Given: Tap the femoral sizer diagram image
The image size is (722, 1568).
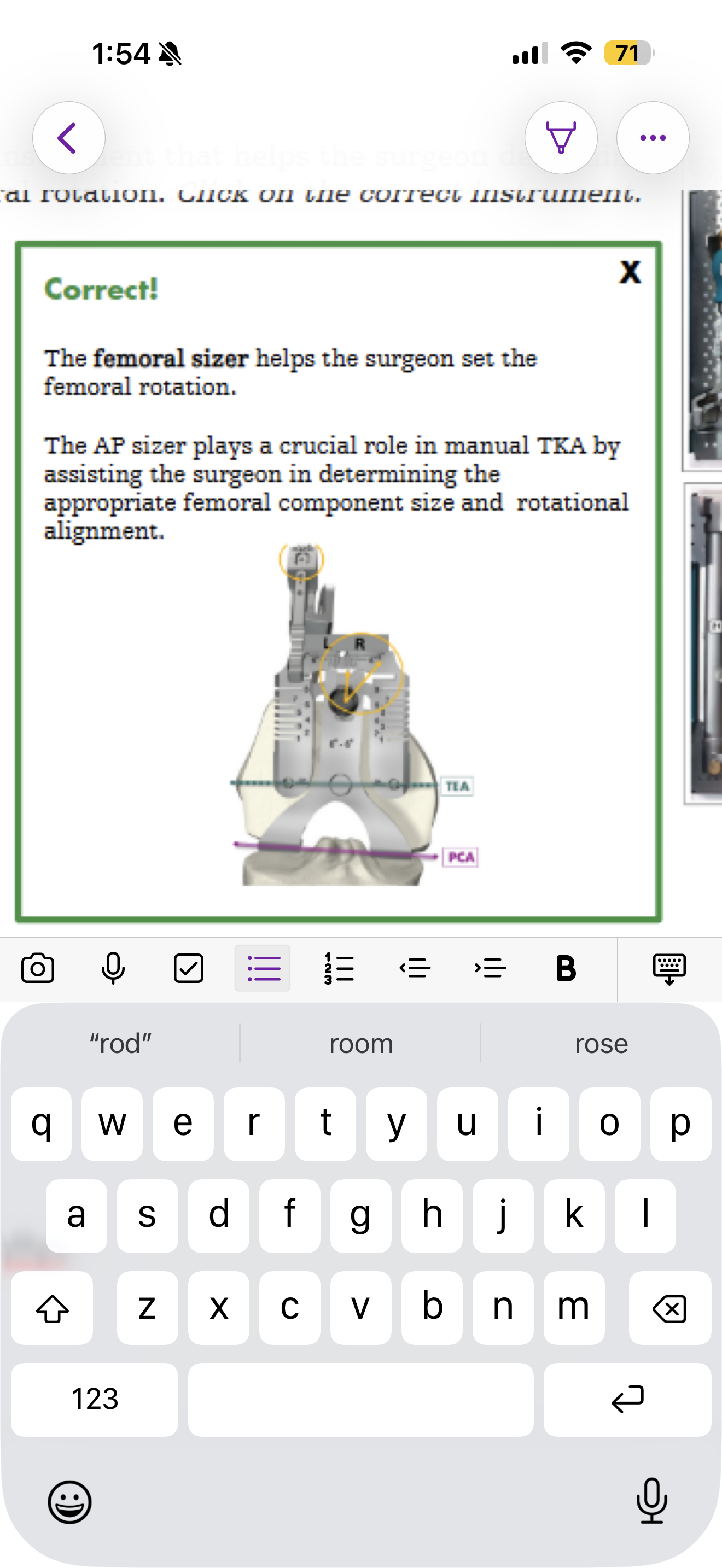Looking at the screenshot, I should (355, 714).
